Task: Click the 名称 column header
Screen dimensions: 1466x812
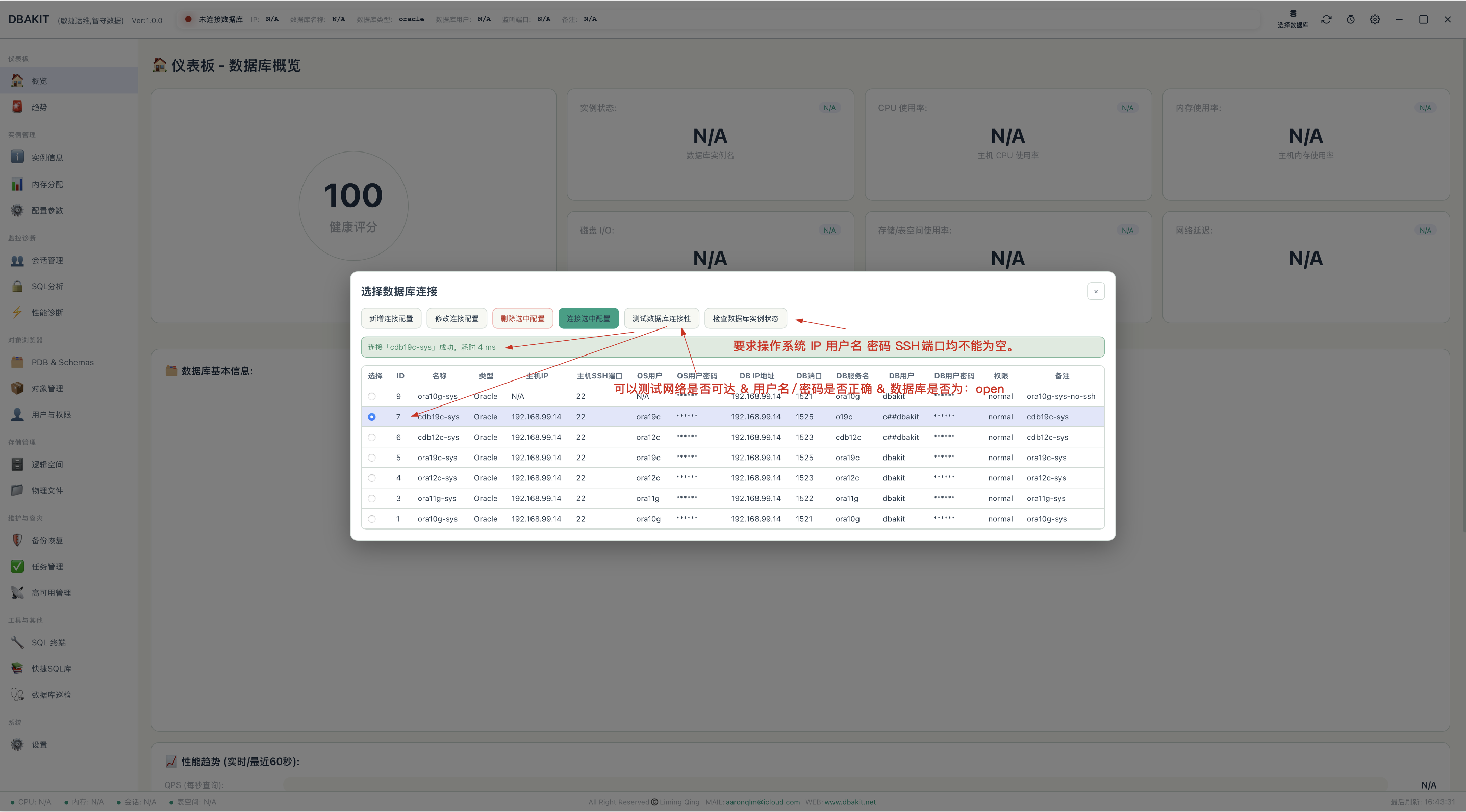Action: pos(439,375)
